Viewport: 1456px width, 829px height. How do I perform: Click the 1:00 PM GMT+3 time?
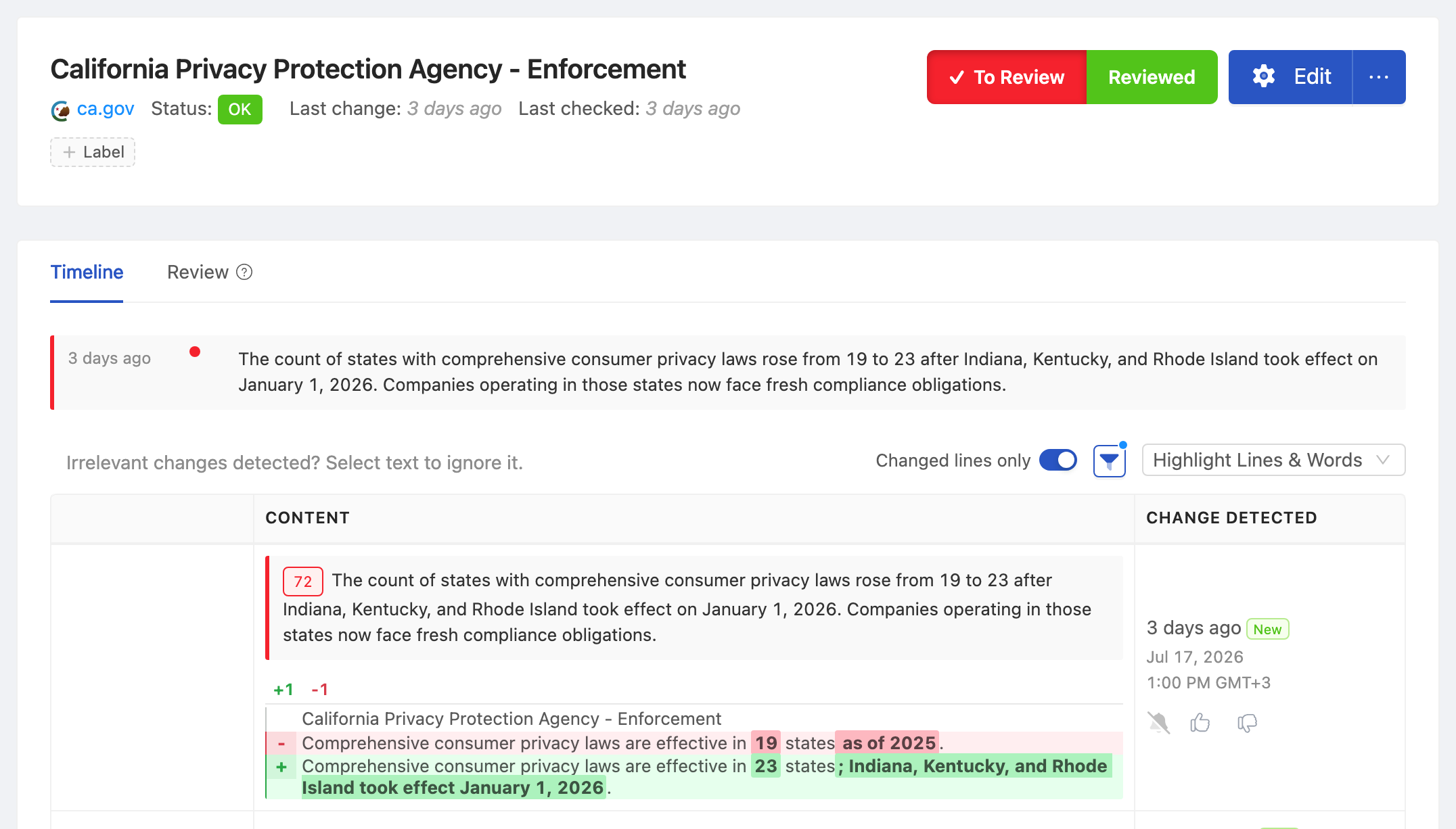pos(1208,683)
